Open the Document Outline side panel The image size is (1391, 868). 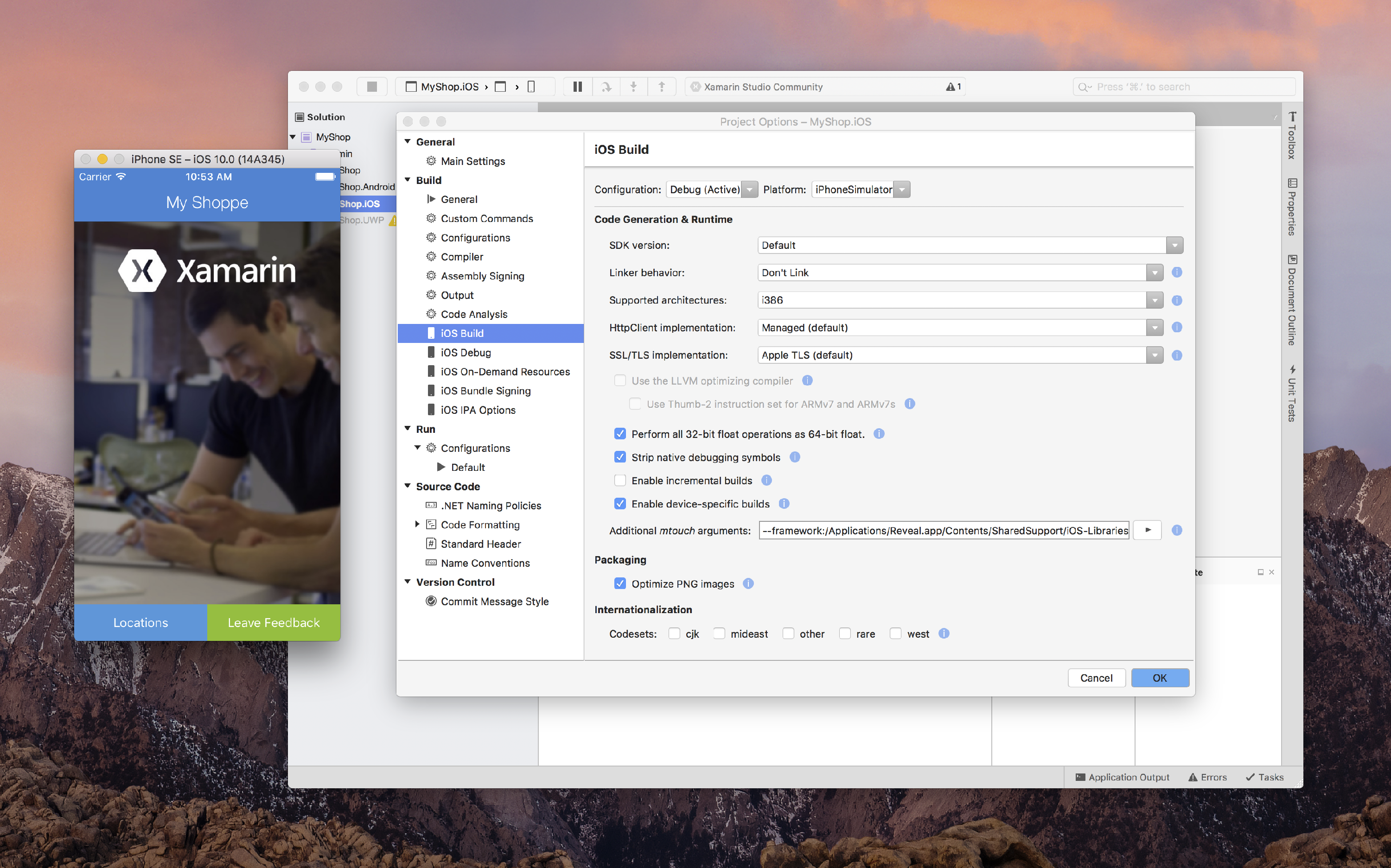coord(1292,300)
